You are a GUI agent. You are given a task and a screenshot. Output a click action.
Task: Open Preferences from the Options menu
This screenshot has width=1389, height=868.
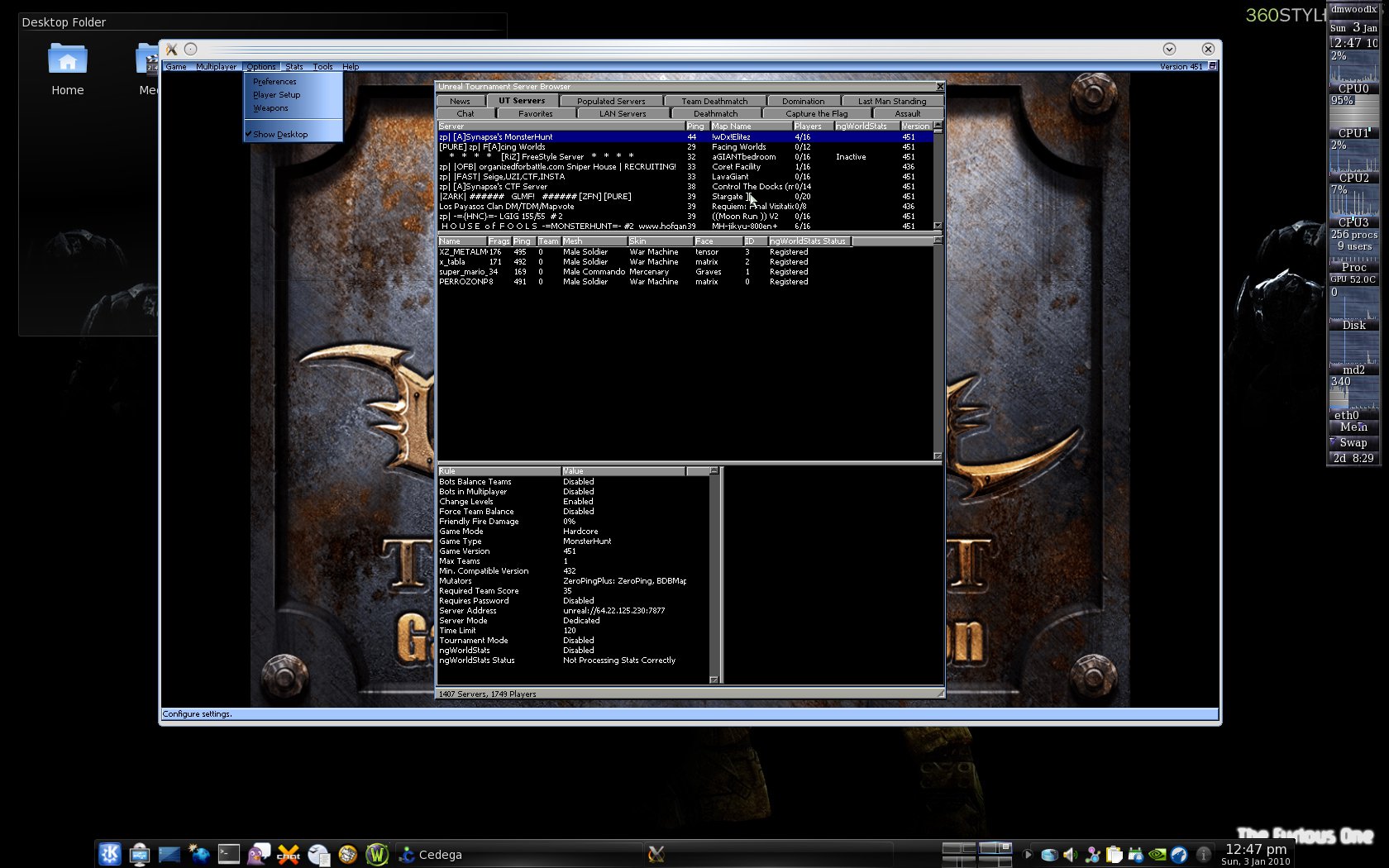click(x=274, y=81)
